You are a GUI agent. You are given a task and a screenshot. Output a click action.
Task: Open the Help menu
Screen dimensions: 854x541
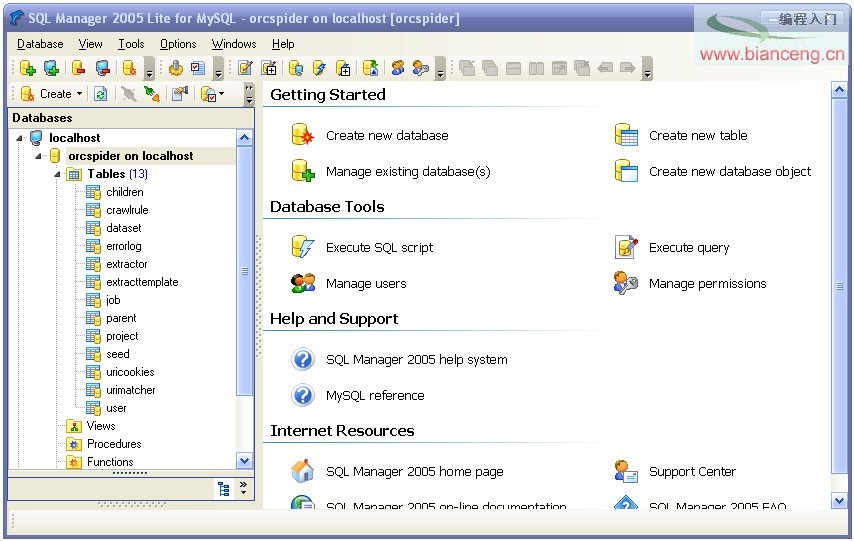tap(283, 44)
